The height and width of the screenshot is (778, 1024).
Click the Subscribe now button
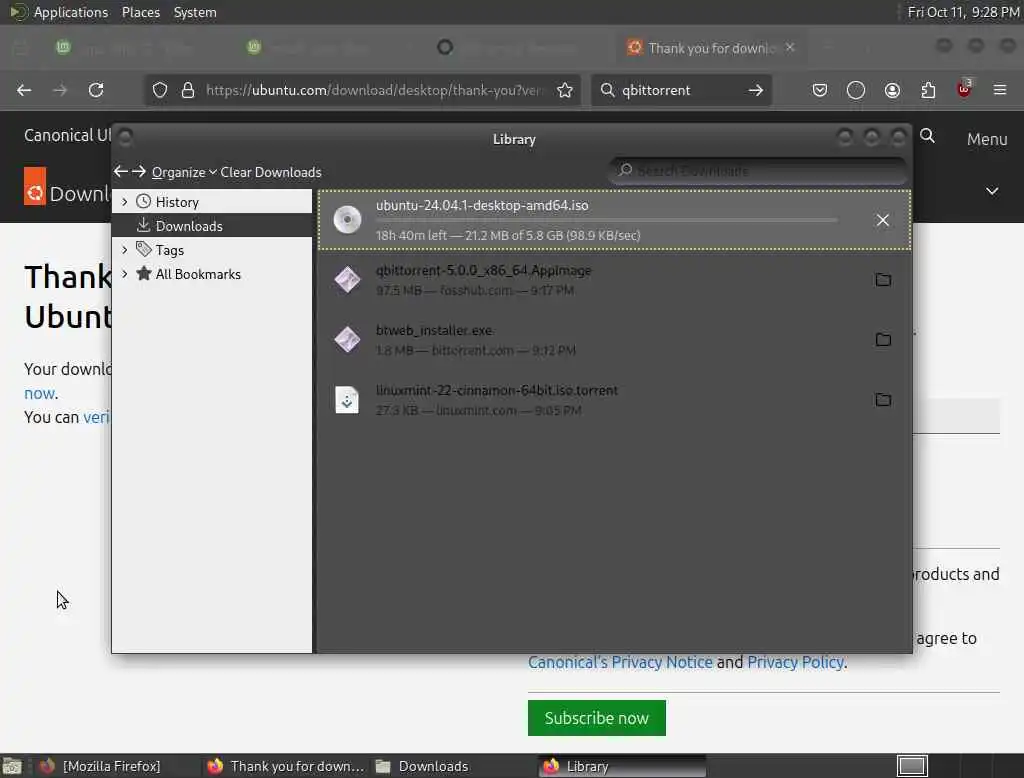[596, 718]
